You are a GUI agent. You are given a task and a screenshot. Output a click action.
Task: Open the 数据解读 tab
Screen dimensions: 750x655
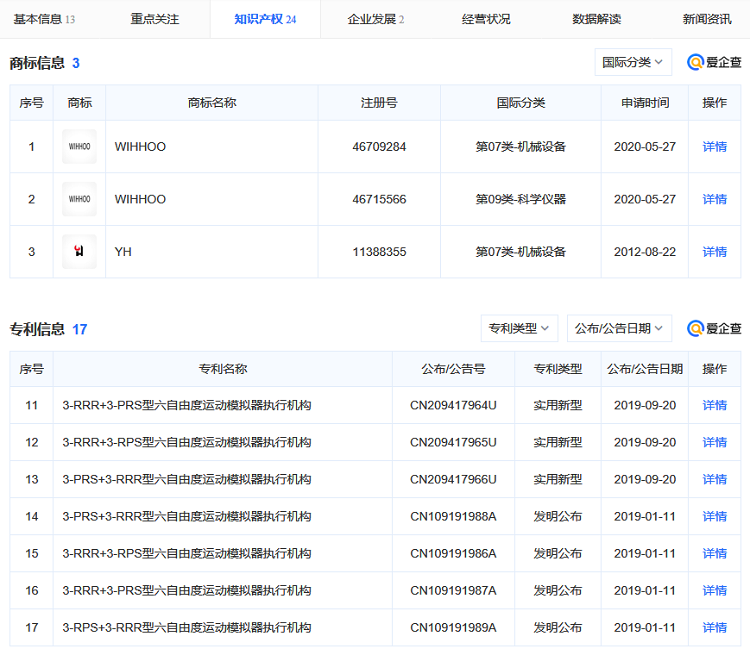[x=597, y=19]
